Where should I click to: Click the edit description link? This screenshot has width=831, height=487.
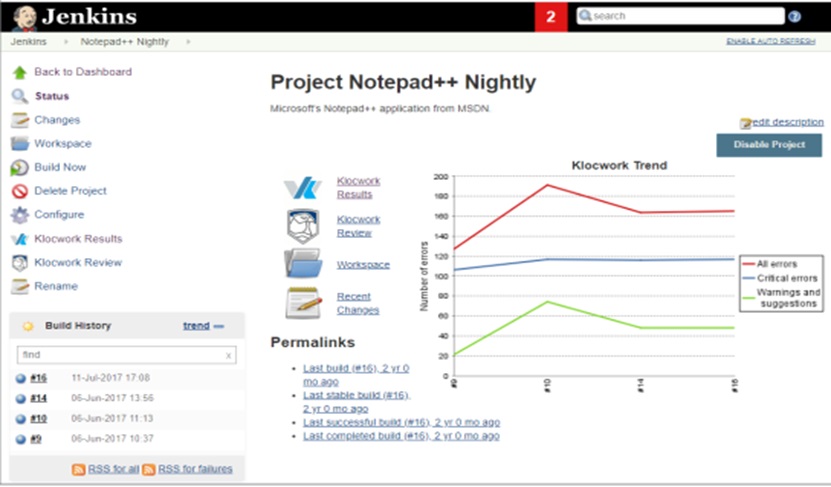click(x=788, y=122)
